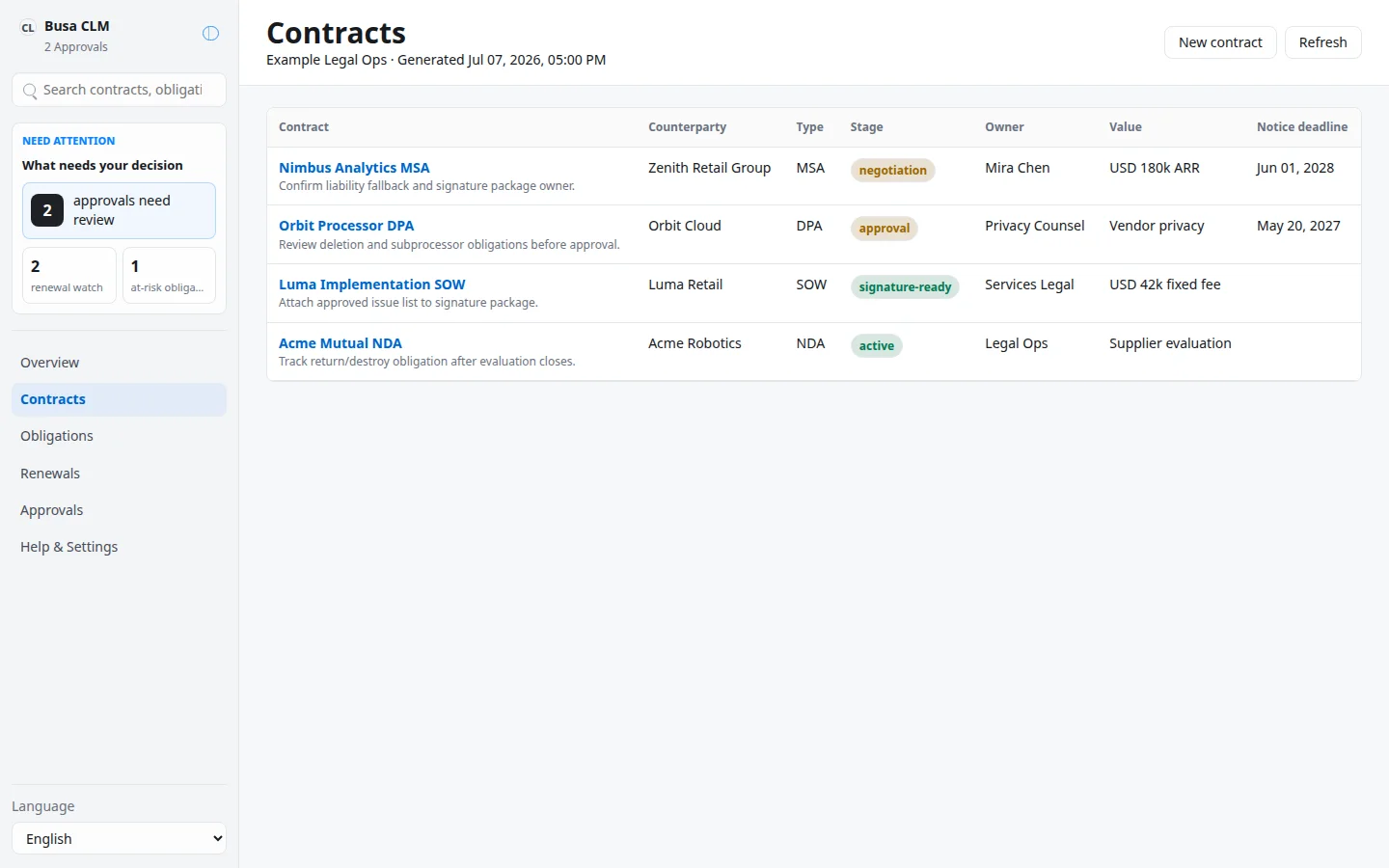
Task: Click the Mira Chen owner cell
Action: (1017, 168)
